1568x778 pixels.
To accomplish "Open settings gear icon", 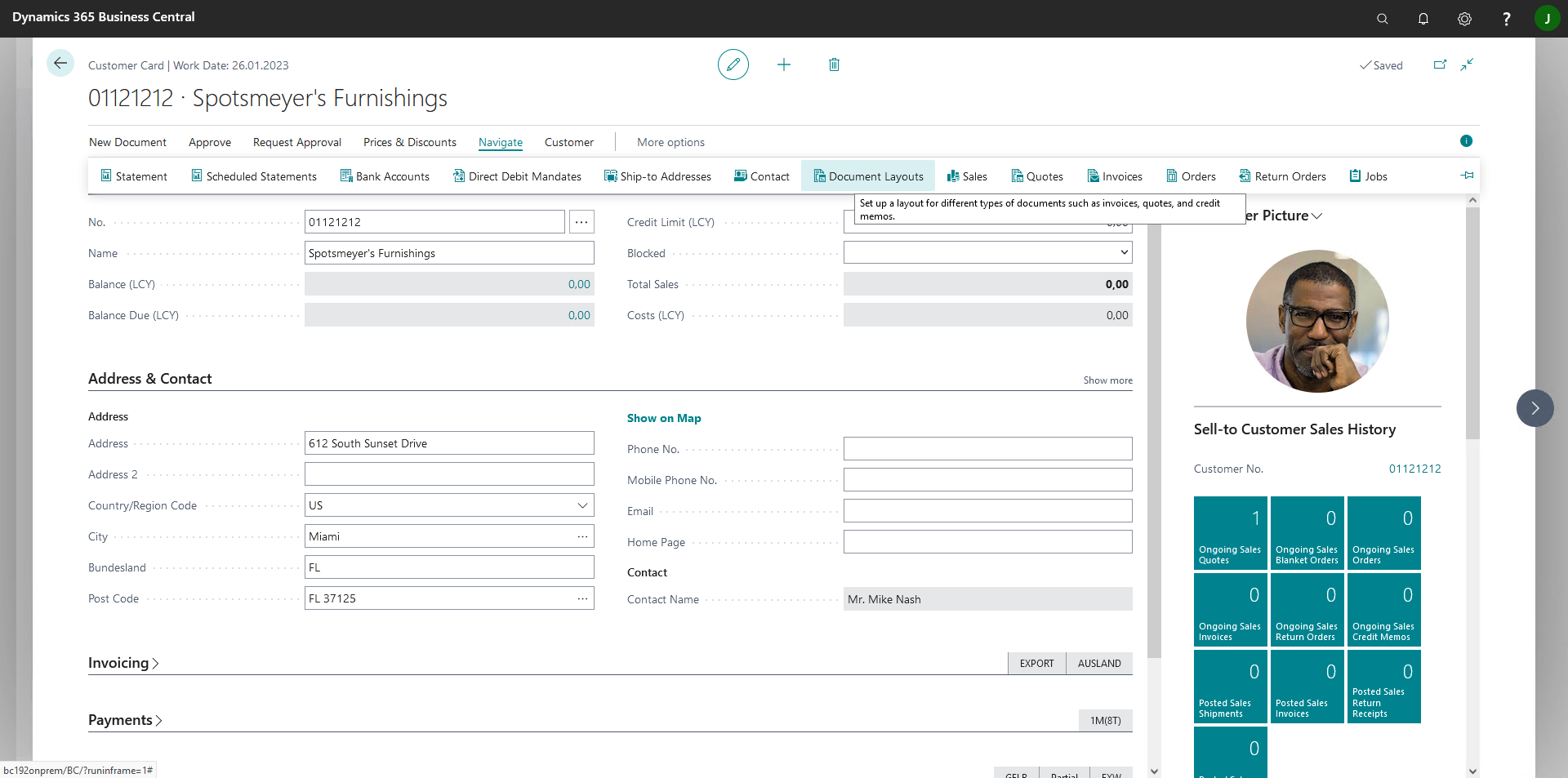I will (x=1465, y=19).
